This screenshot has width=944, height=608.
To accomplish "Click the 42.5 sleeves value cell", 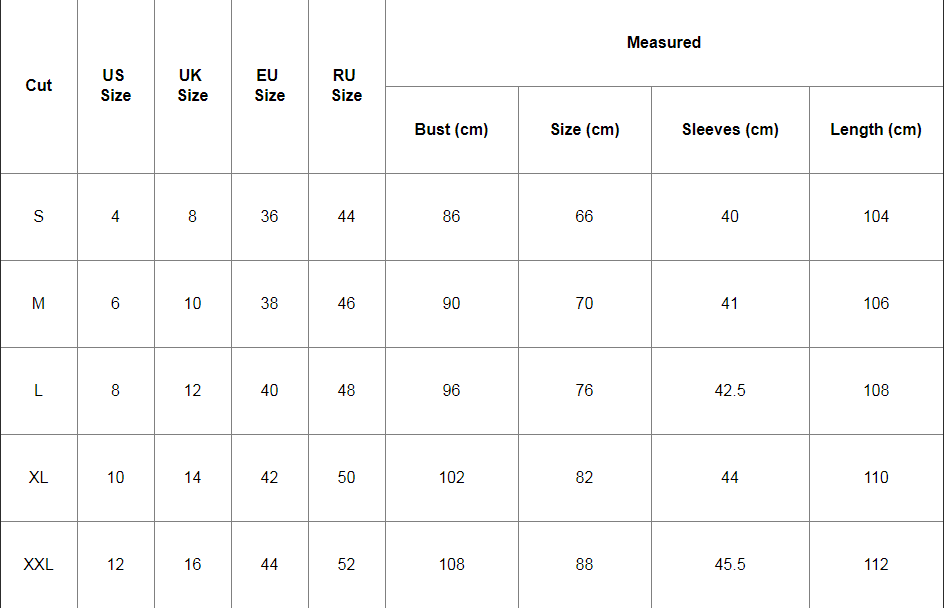I will (x=730, y=391).
